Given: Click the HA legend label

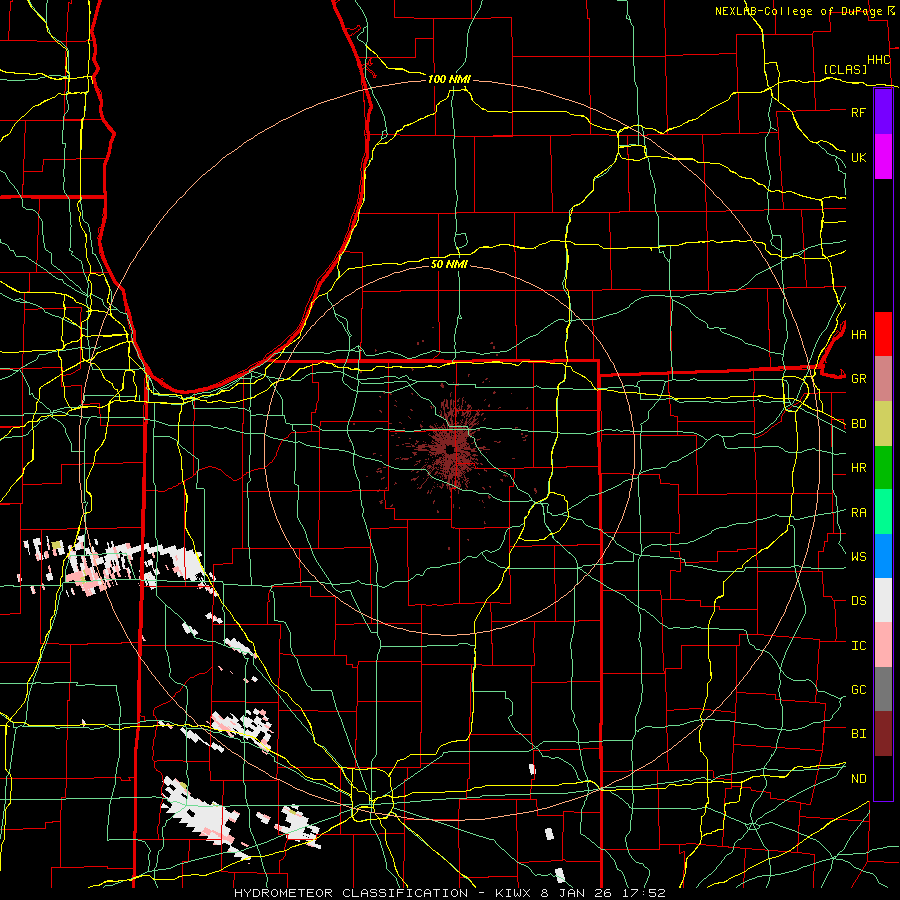Looking at the screenshot, I should click(x=858, y=334).
